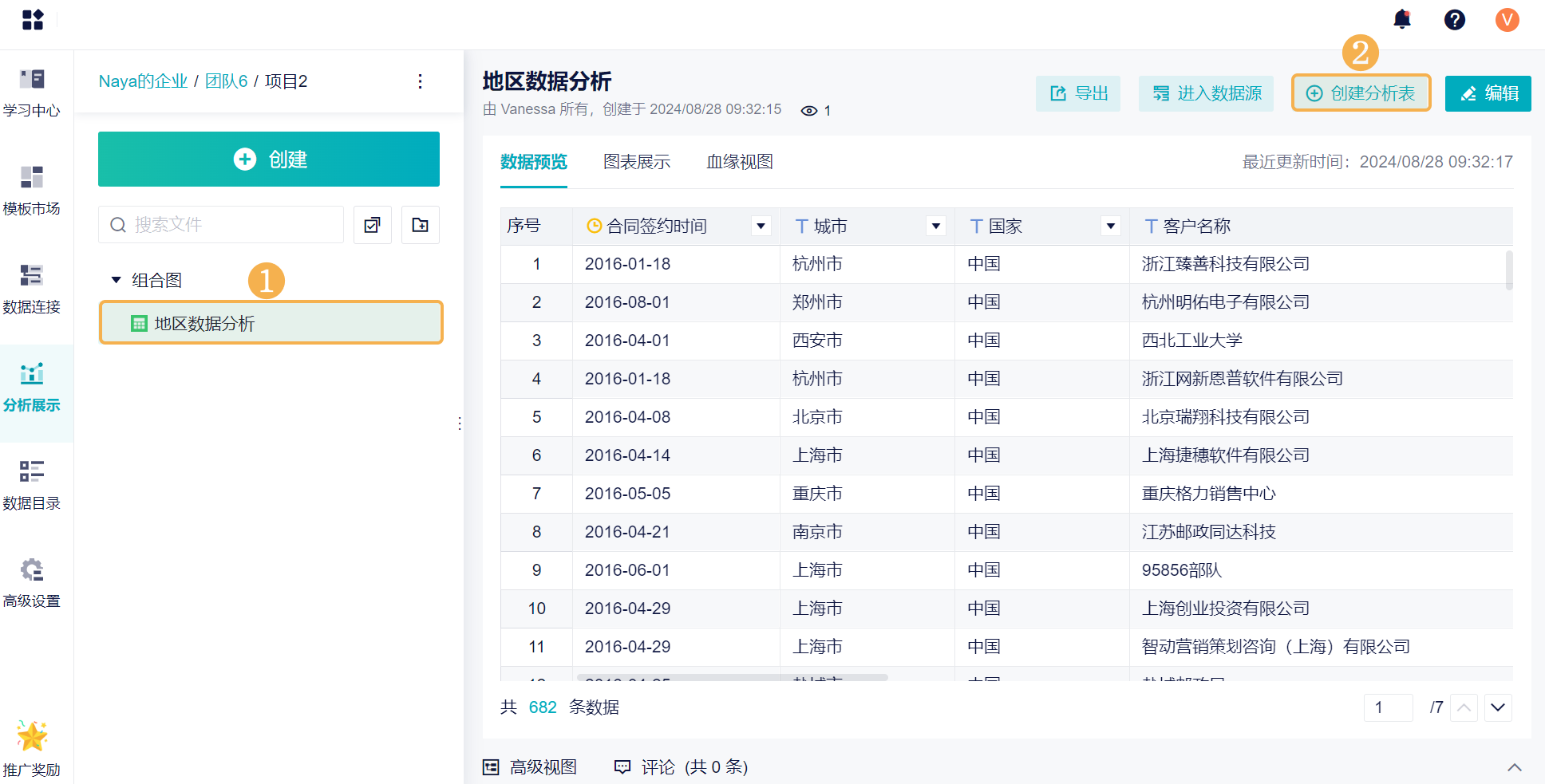Open 评论 (共 0 条) section
Image resolution: width=1545 pixels, height=784 pixels.
(x=681, y=767)
